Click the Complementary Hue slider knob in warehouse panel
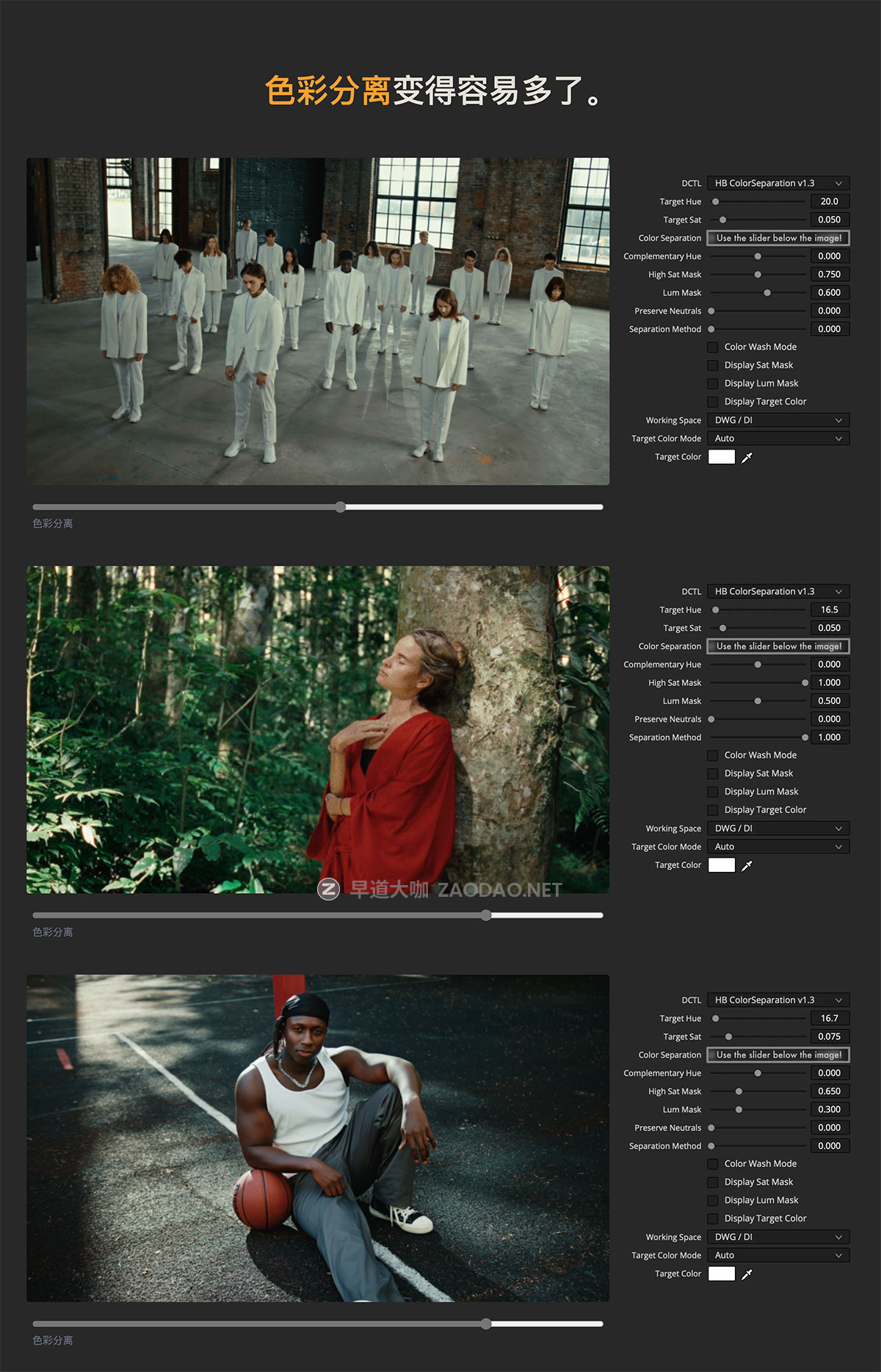The width and height of the screenshot is (881, 1372). (x=758, y=256)
